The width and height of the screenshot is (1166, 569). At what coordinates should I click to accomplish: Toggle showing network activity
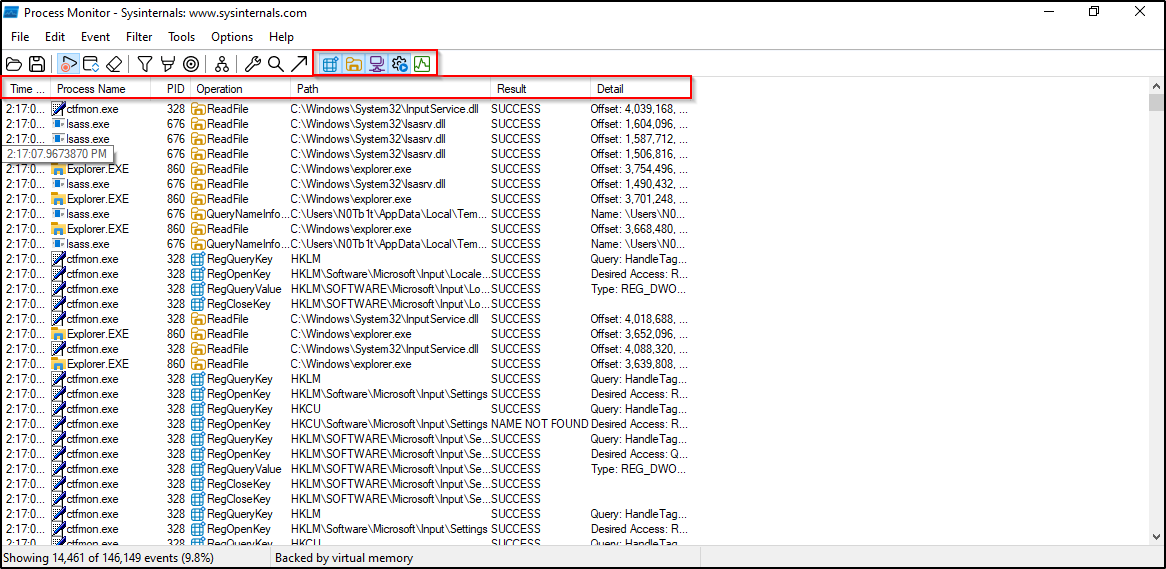click(x=376, y=64)
